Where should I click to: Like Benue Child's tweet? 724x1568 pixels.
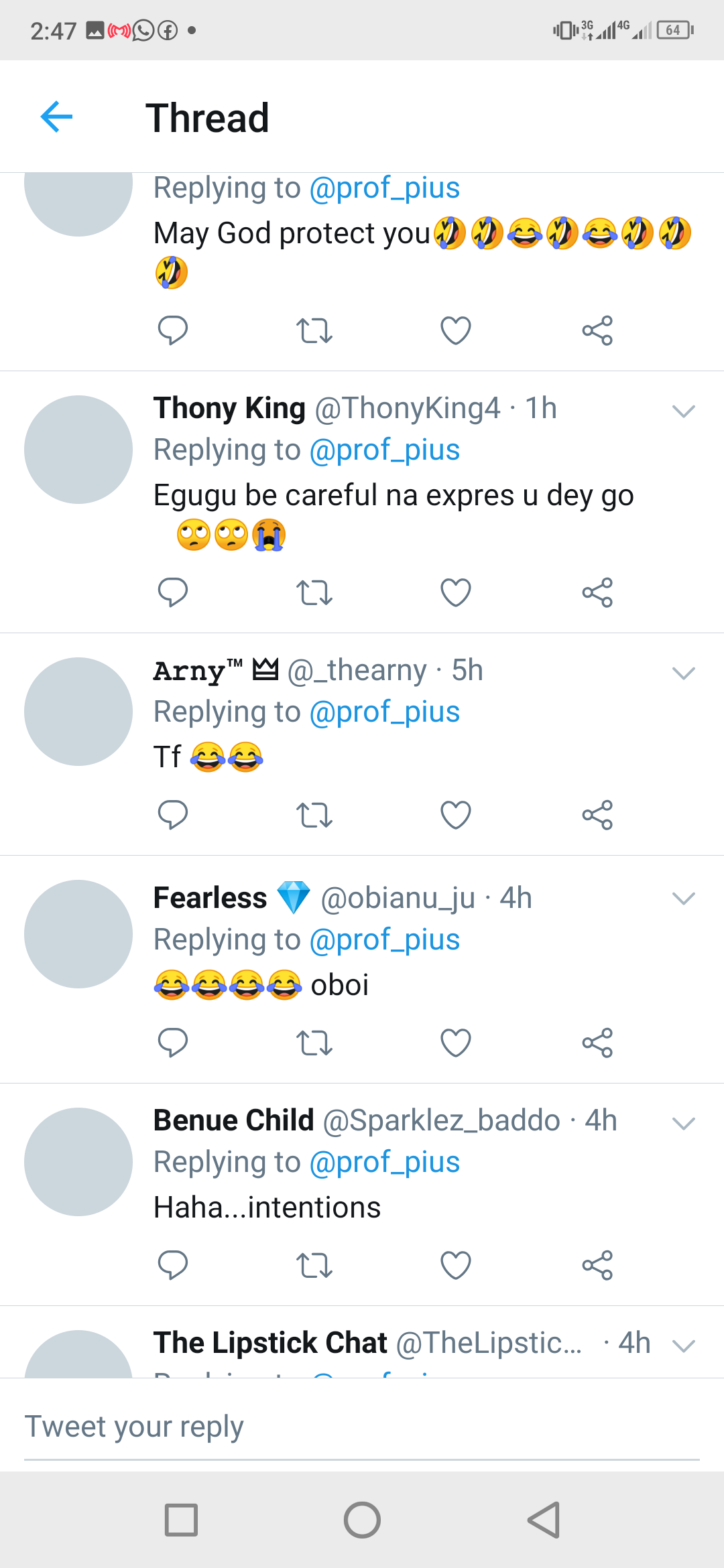456,1265
